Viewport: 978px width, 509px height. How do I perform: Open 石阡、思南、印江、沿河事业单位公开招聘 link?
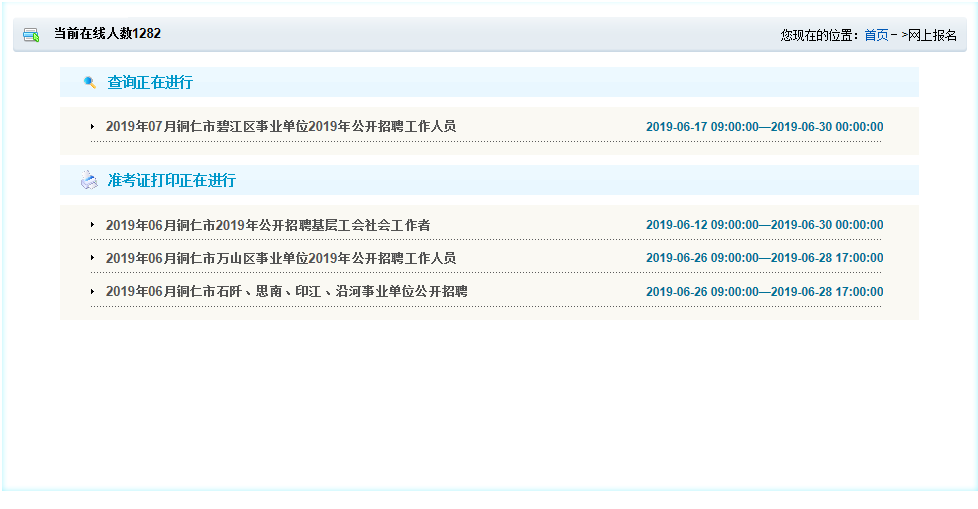(x=286, y=292)
